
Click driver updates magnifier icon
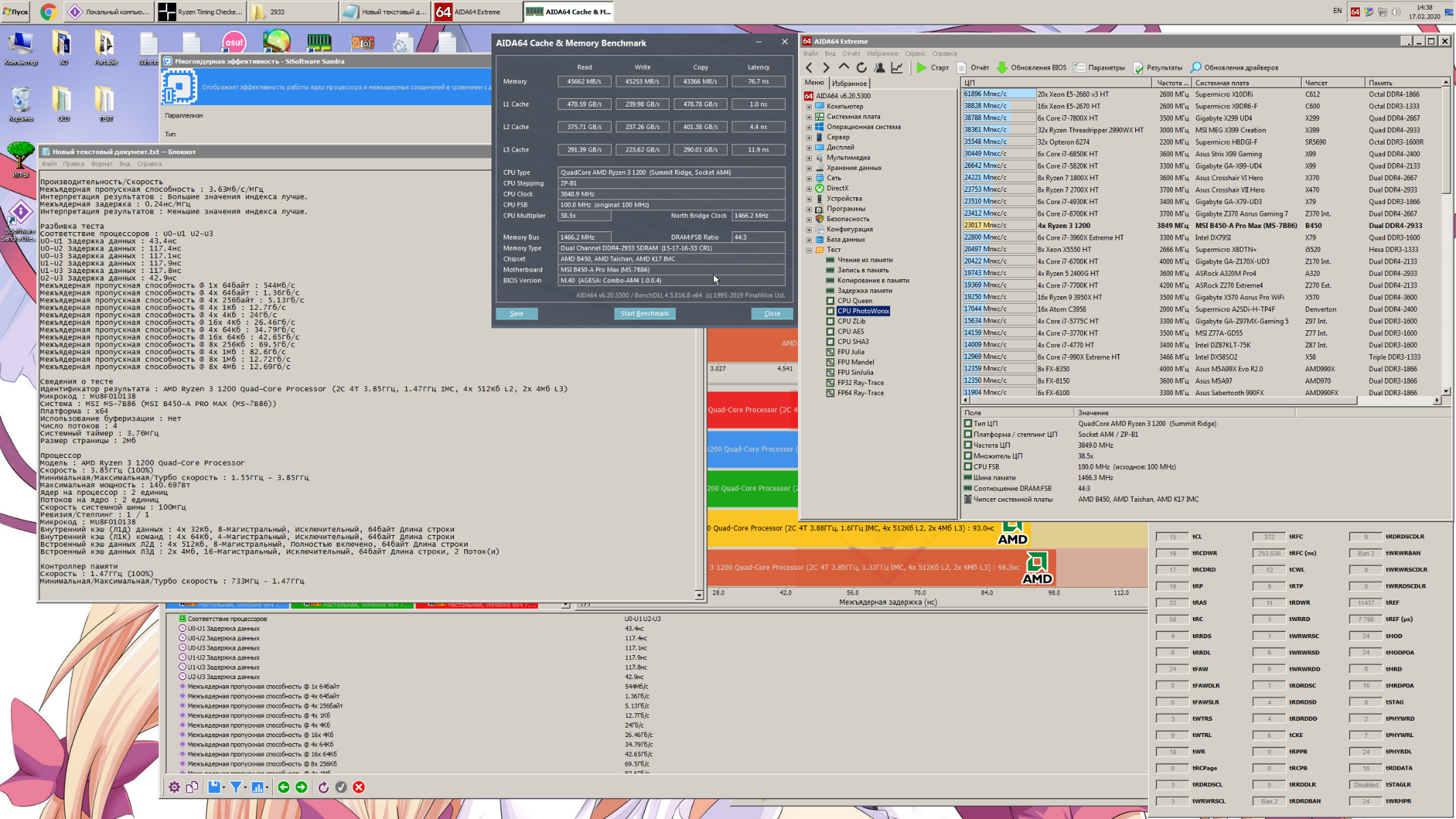point(1196,68)
